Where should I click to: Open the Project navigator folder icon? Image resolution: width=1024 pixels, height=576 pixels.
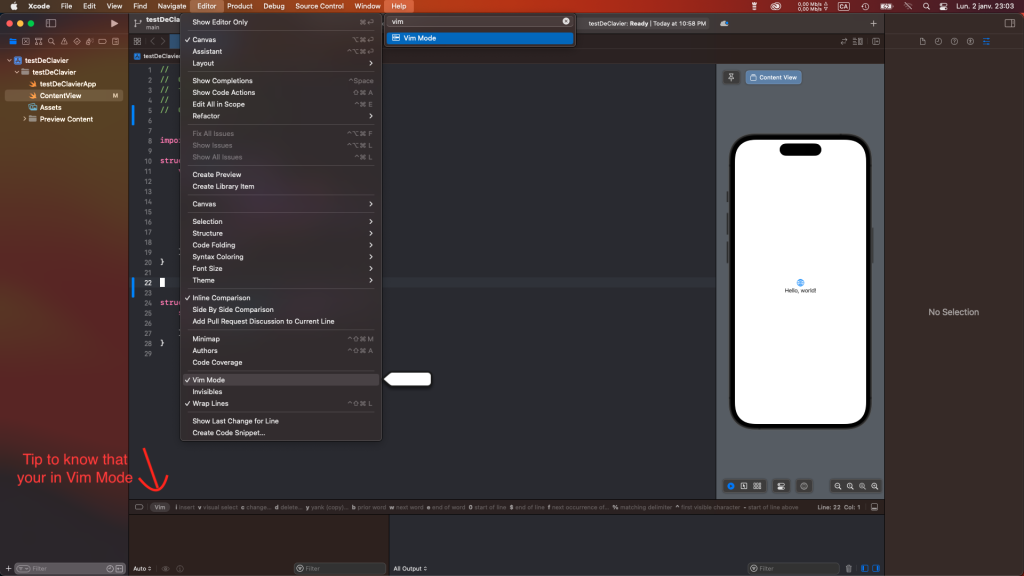12,41
